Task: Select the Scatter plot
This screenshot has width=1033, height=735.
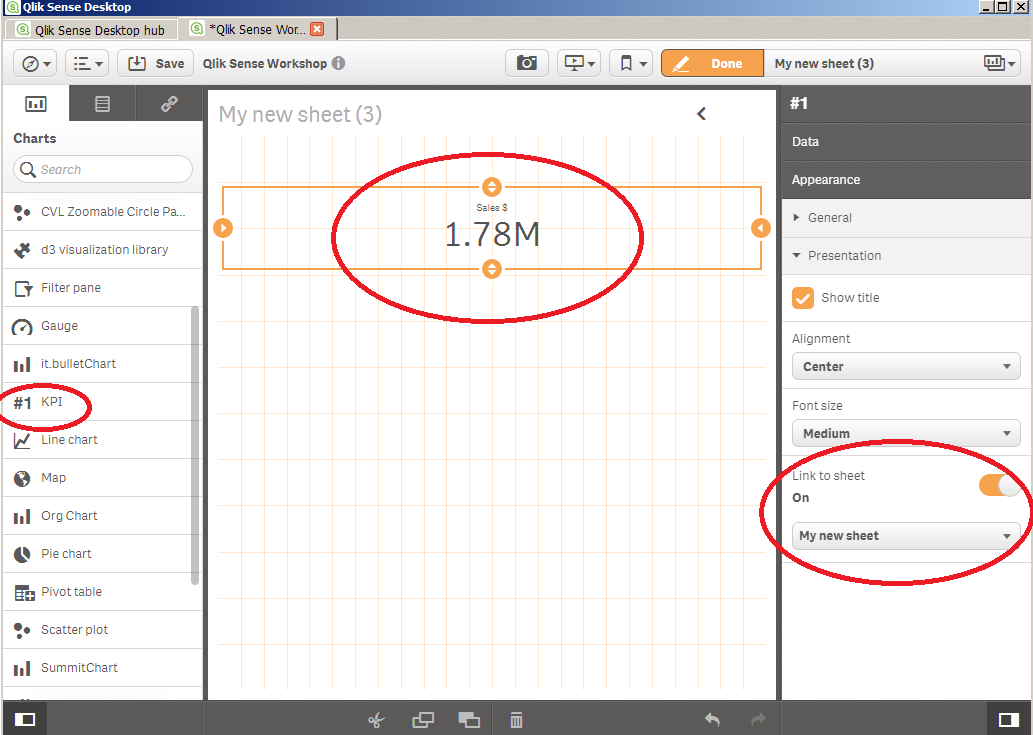Action: coord(102,630)
